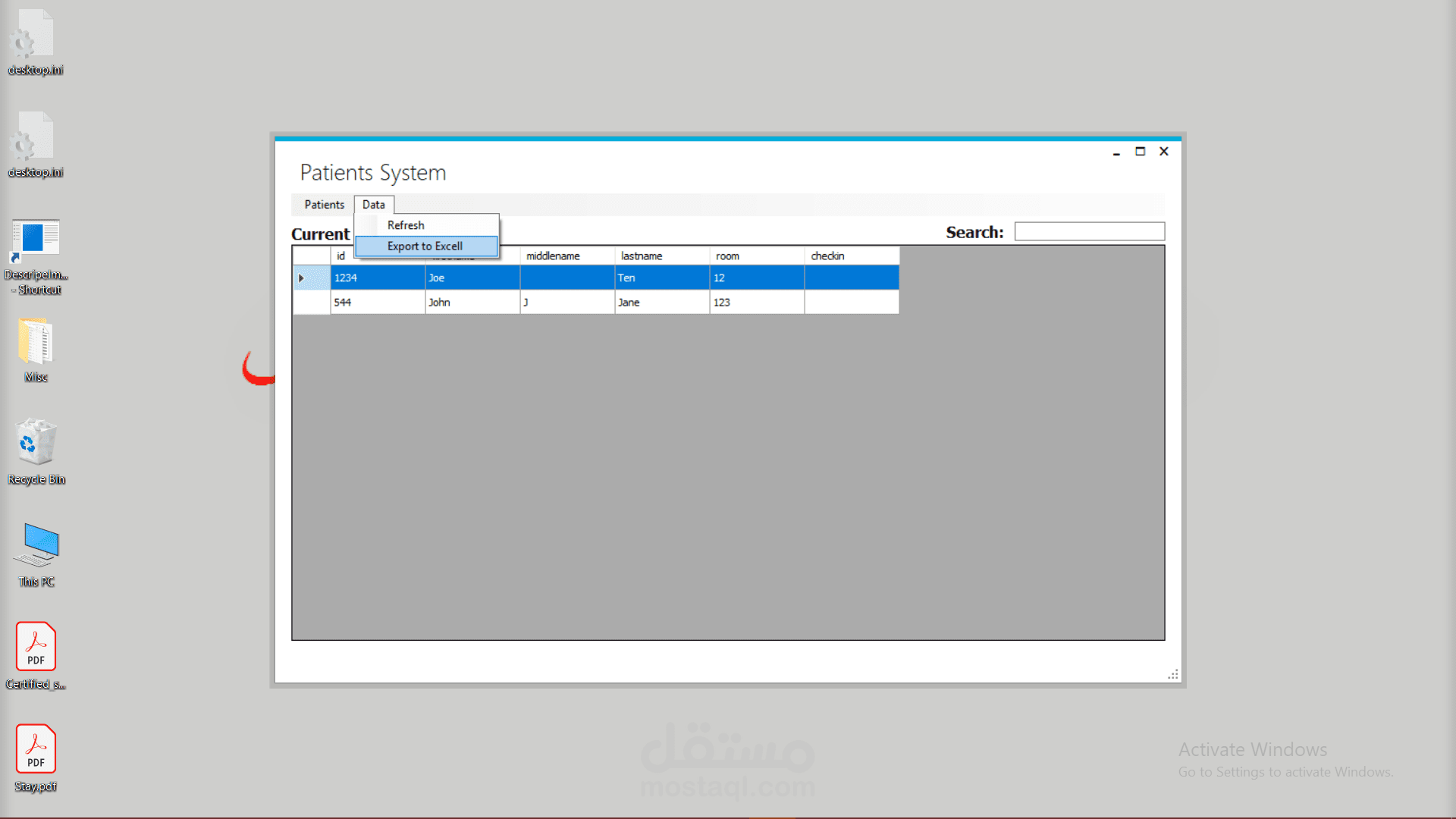1456x819 pixels.
Task: Click the checkin column header
Action: [x=827, y=256]
